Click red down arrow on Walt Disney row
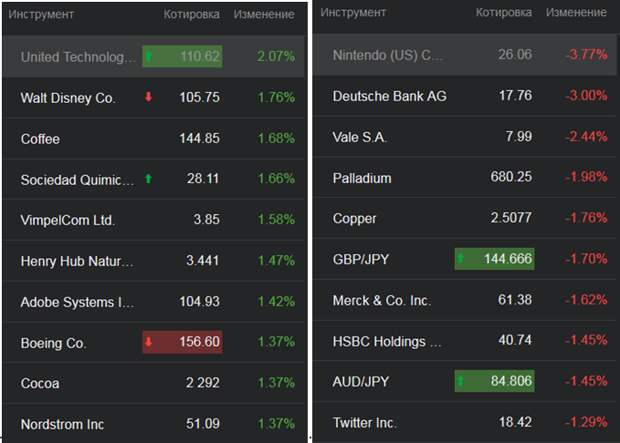Viewport: 620px width, 443px height. 149,98
